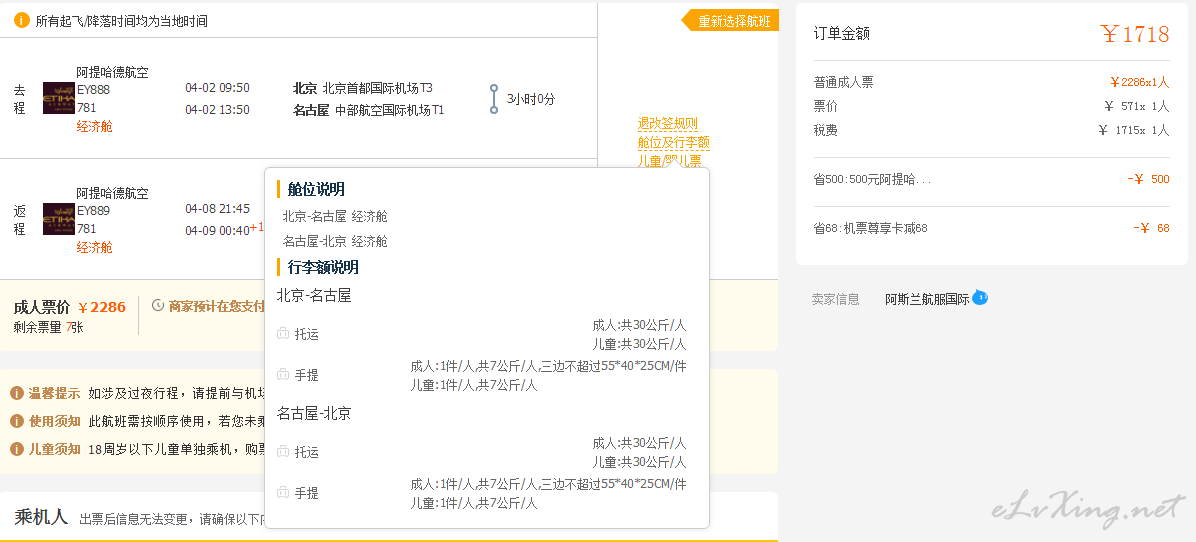Click the return flight number EY889
The width and height of the screenshot is (1196, 542).
pyautogui.click(x=93, y=211)
